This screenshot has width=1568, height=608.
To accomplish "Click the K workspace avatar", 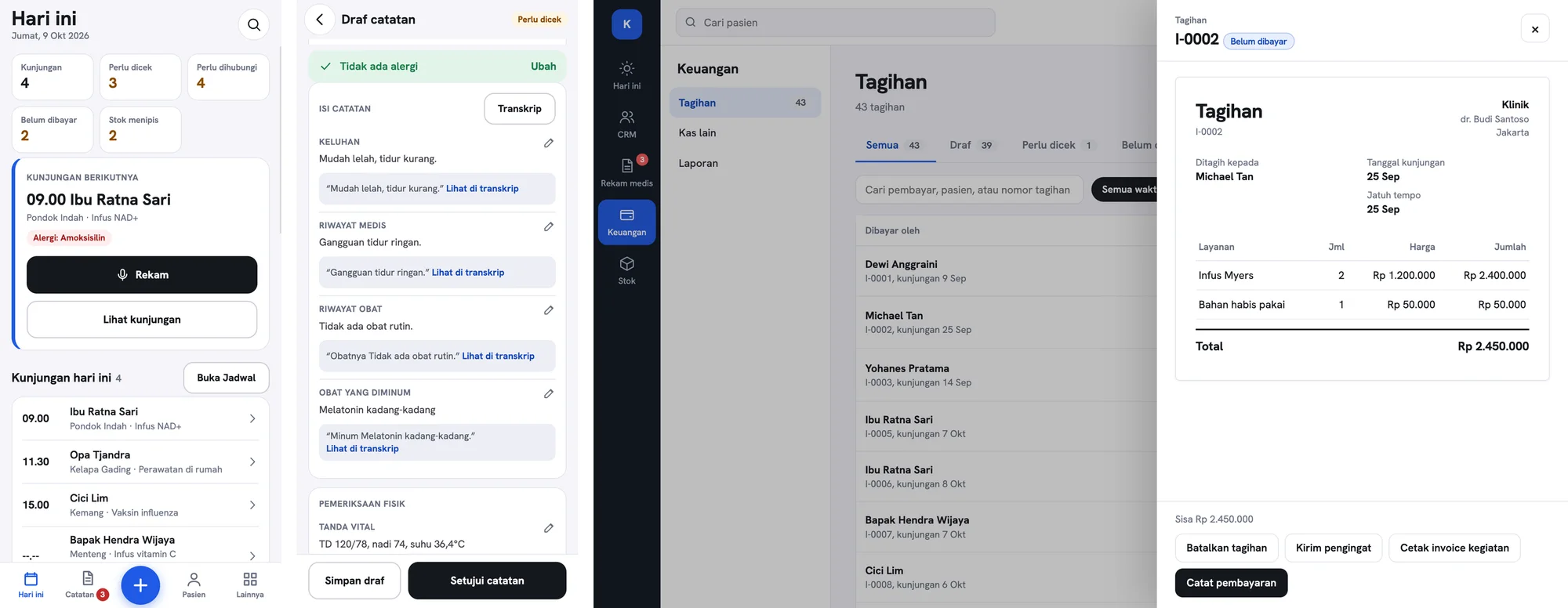I will click(626, 24).
